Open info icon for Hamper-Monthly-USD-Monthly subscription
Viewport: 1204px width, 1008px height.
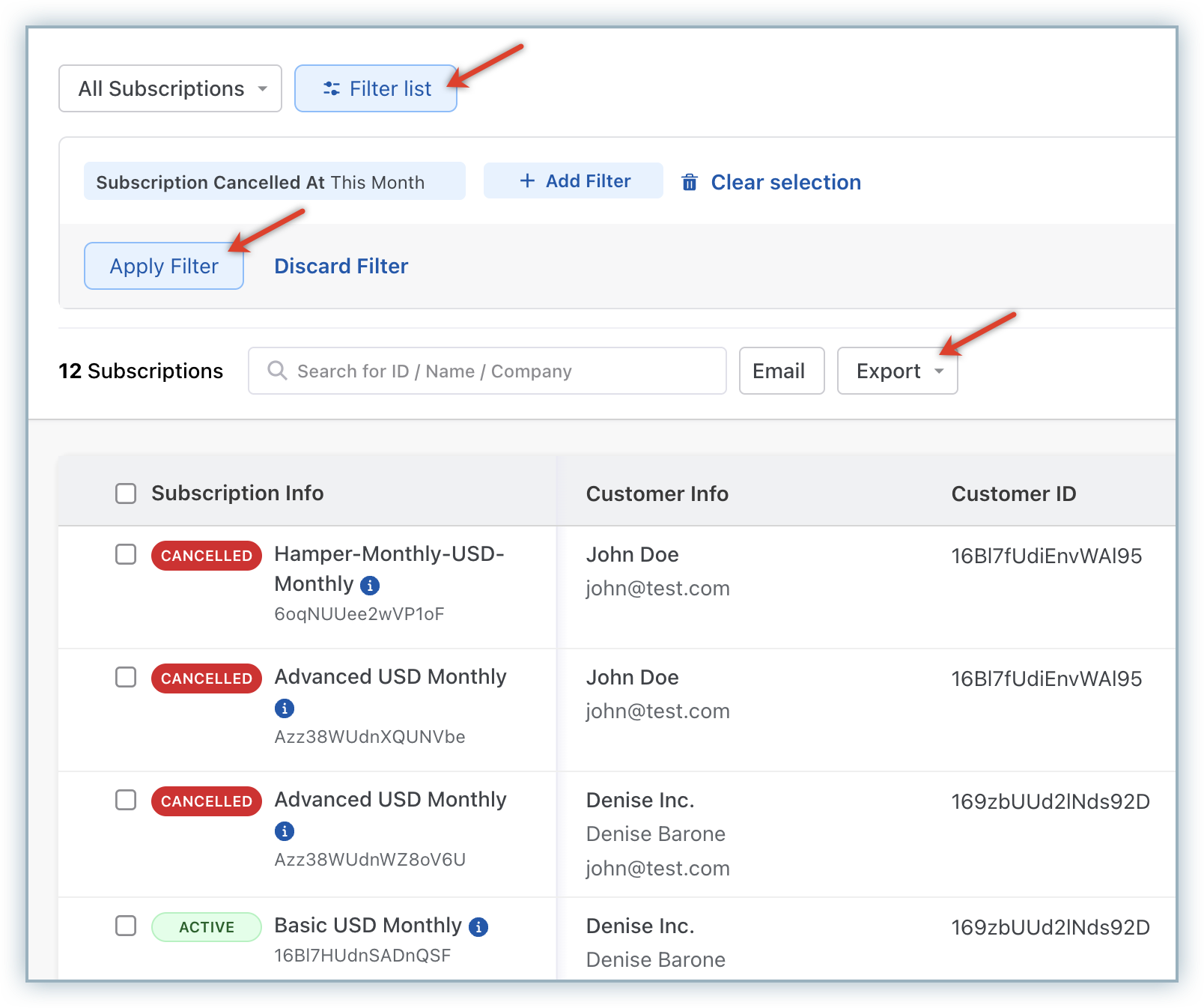[x=370, y=586]
